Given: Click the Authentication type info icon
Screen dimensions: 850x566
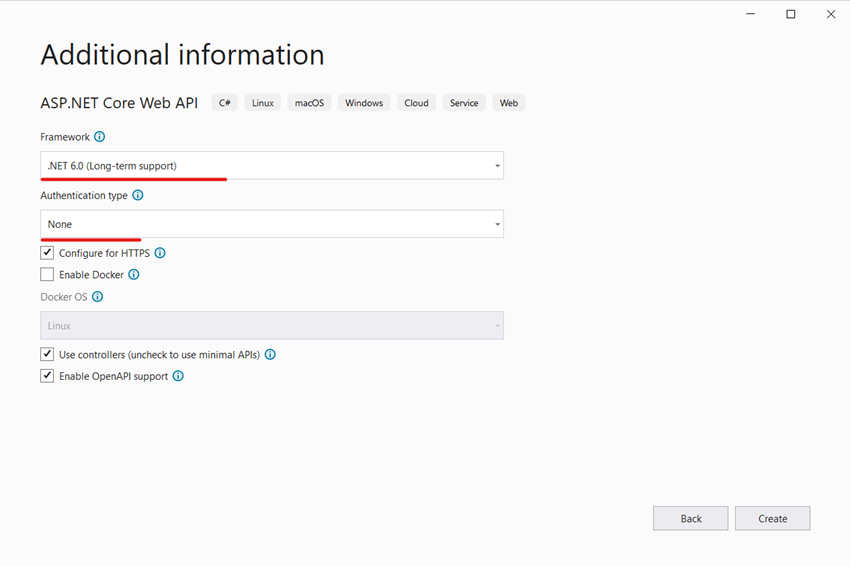Looking at the screenshot, I should 138,195.
